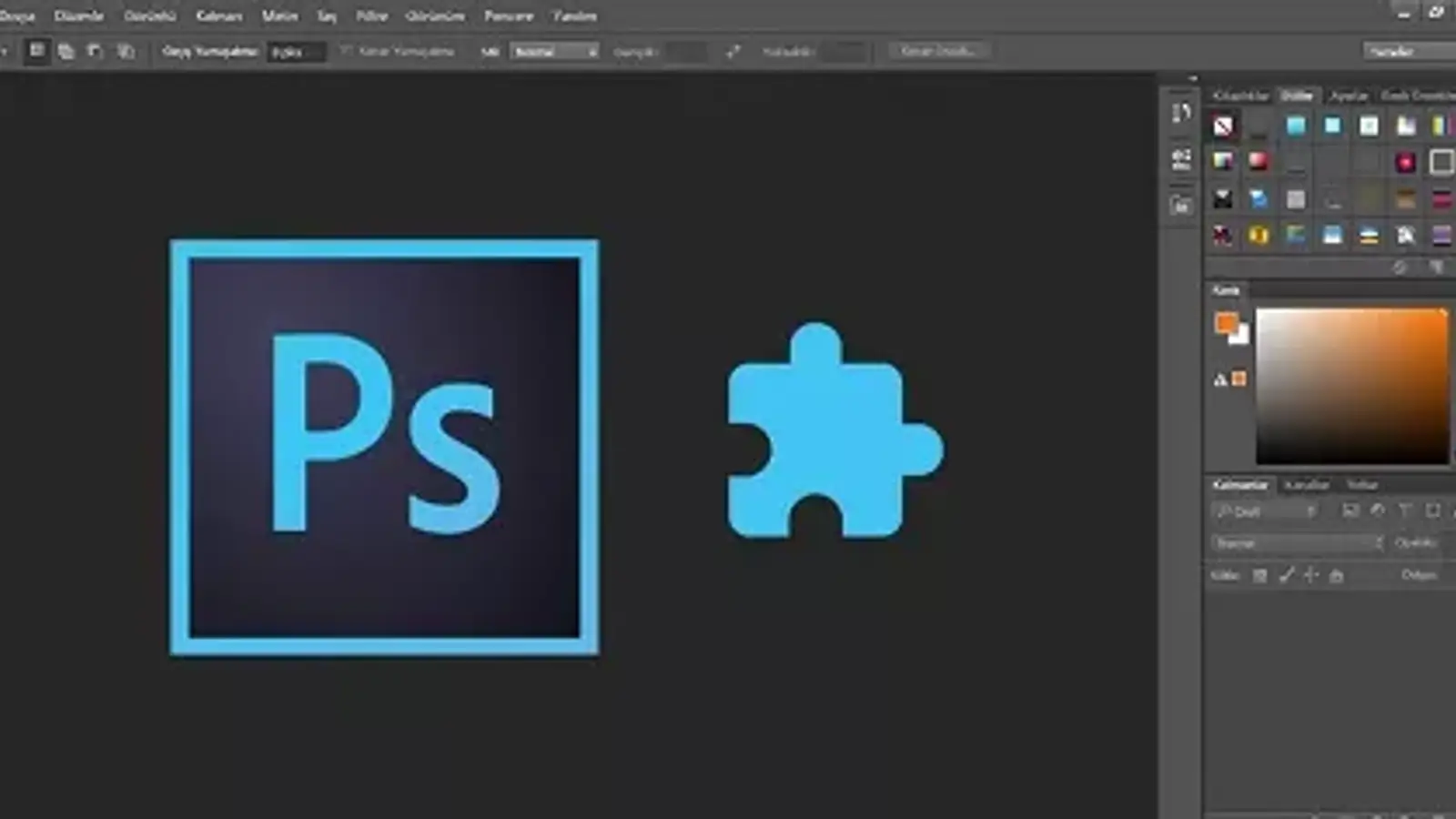Viewport: 1456px width, 819px height.
Task: Open the layer filter kind dropdown
Action: (x=1266, y=511)
